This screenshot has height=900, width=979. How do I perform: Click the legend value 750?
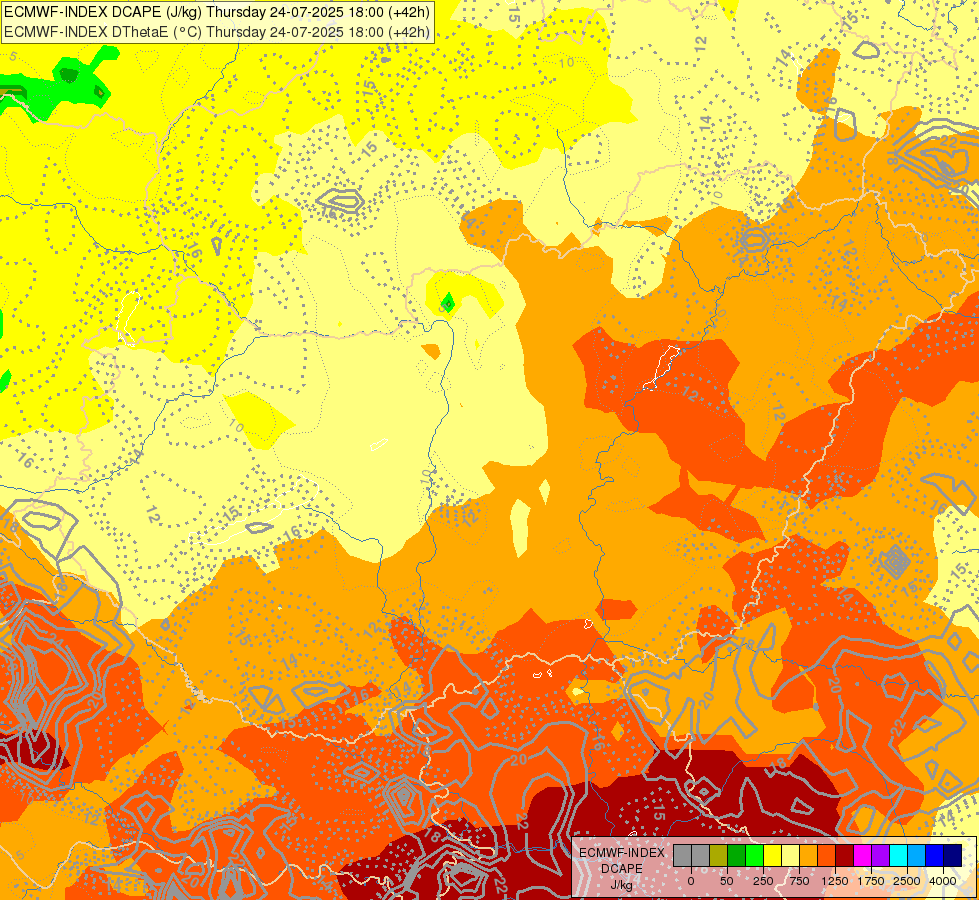(x=799, y=881)
